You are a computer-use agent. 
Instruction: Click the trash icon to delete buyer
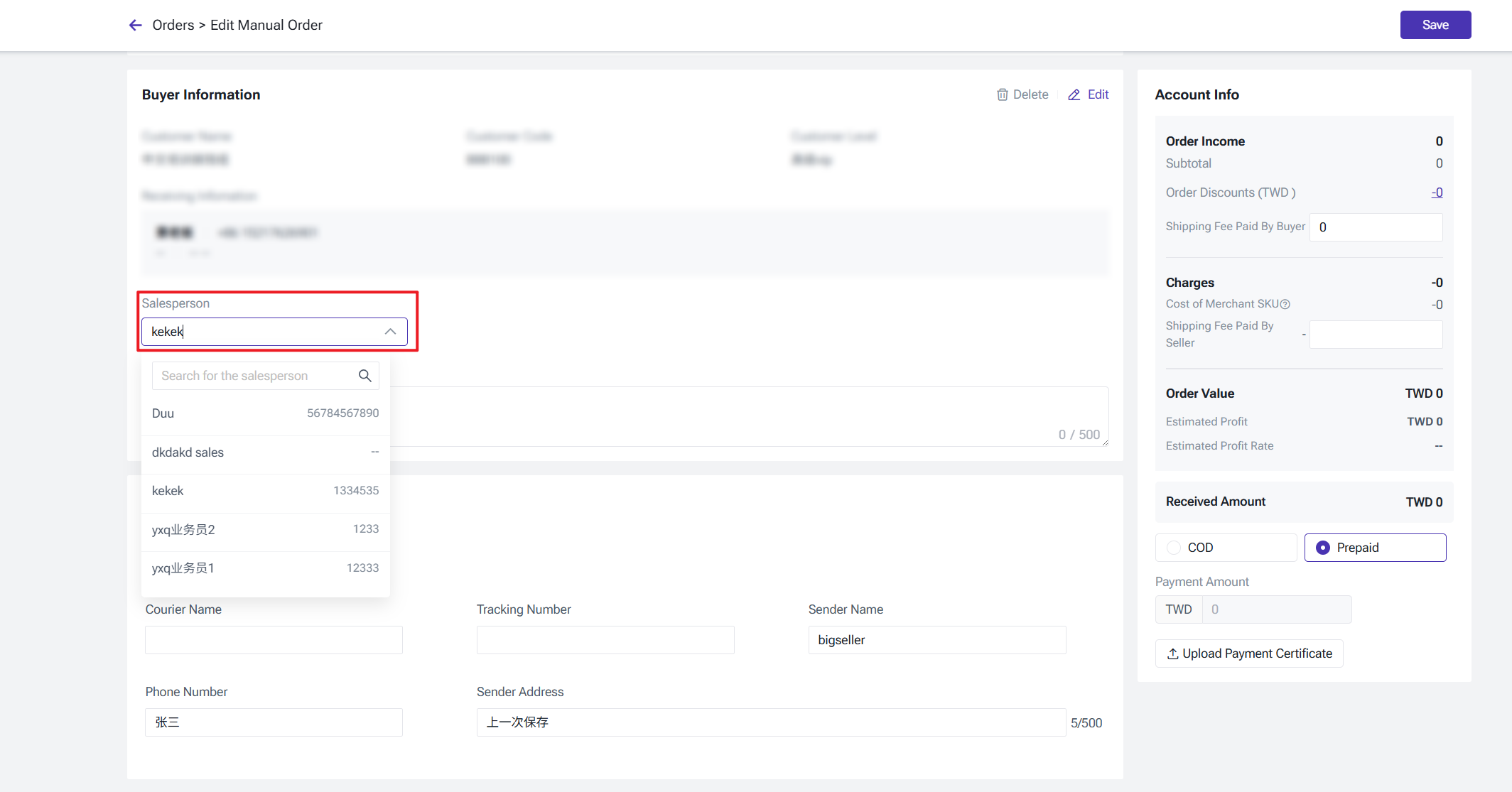click(x=1002, y=94)
